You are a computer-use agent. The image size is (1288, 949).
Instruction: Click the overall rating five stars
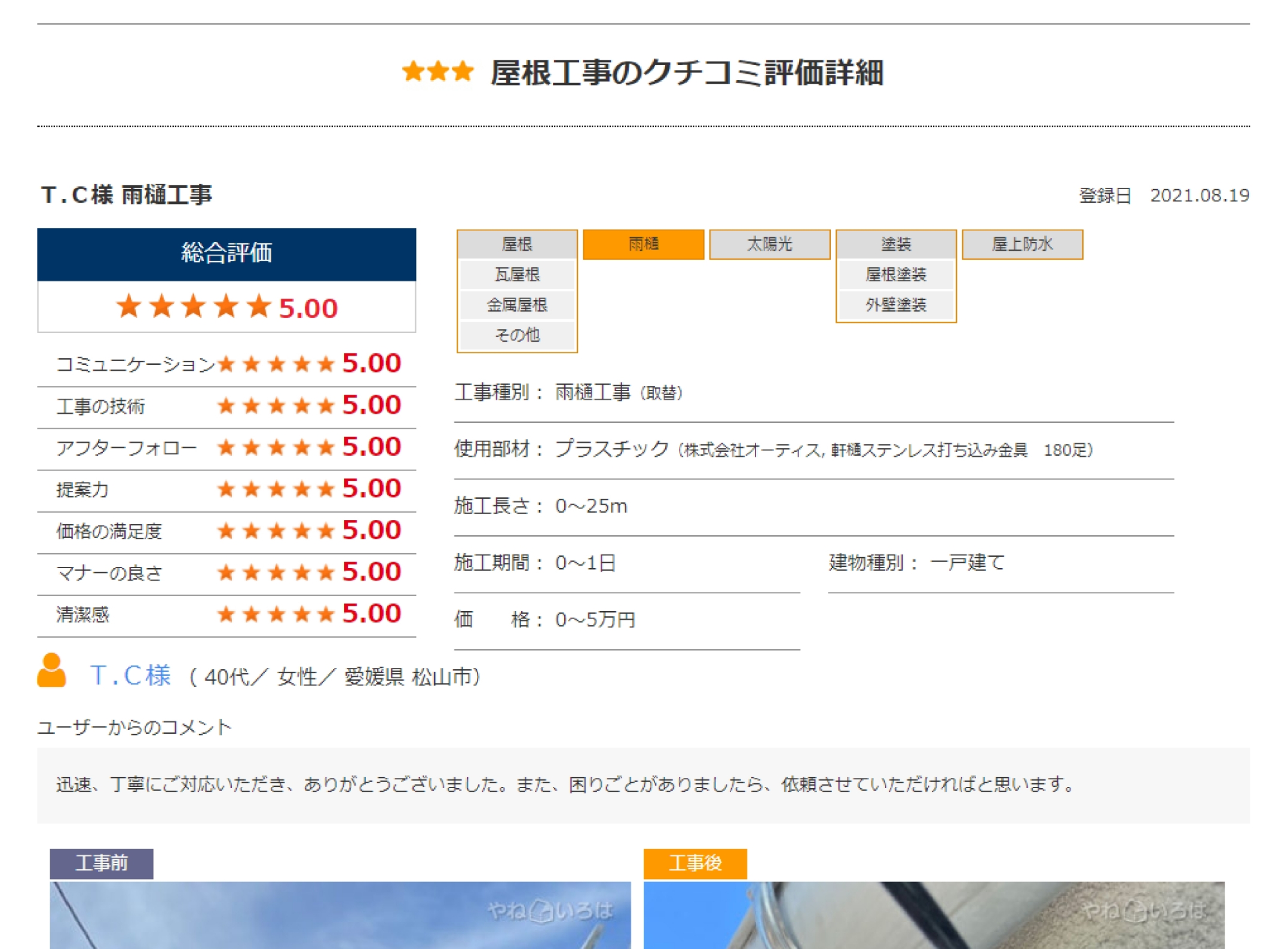point(193,307)
